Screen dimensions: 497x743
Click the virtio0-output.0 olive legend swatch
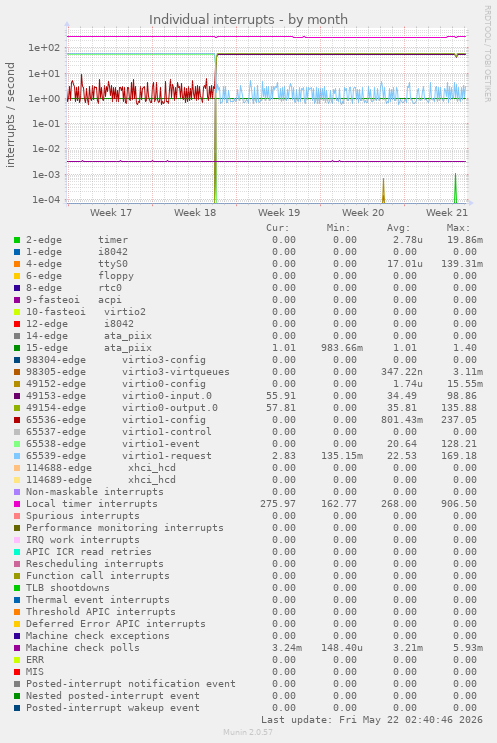[17, 408]
